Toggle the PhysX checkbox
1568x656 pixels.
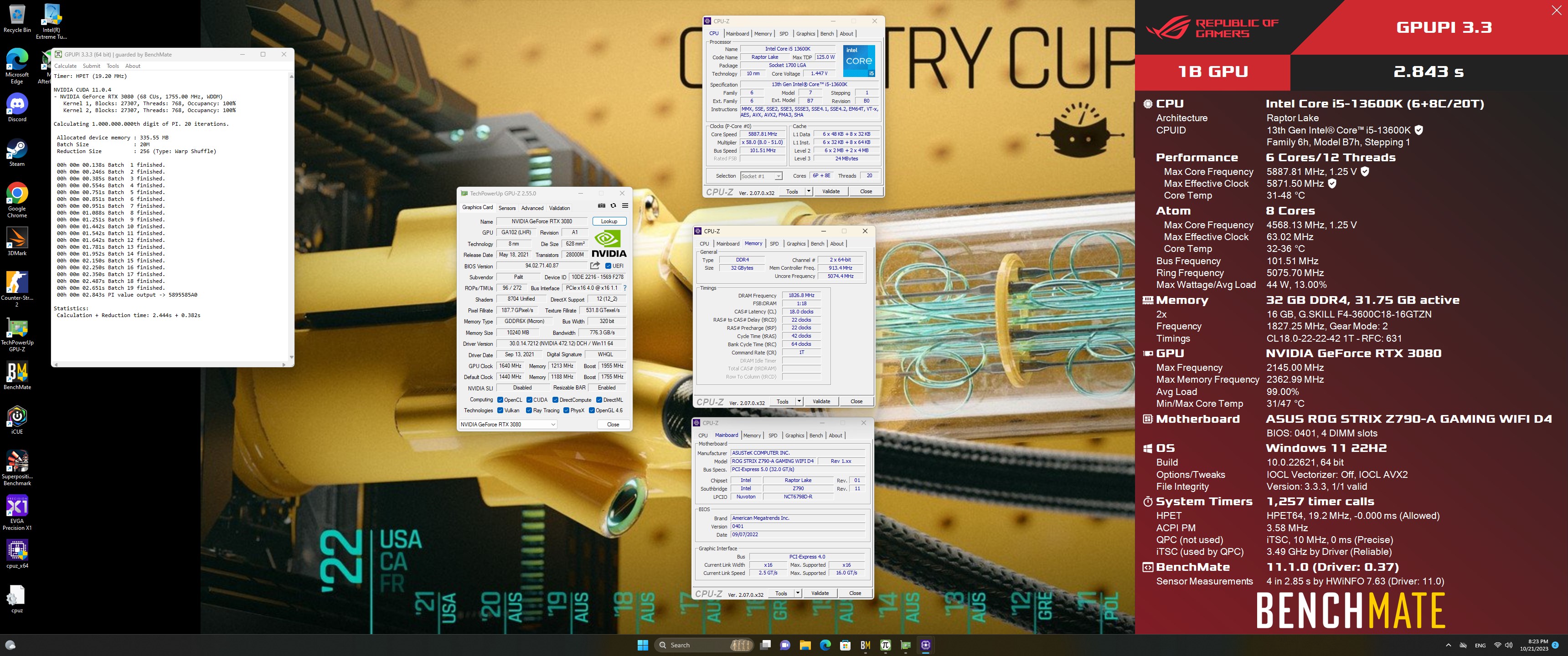click(567, 410)
